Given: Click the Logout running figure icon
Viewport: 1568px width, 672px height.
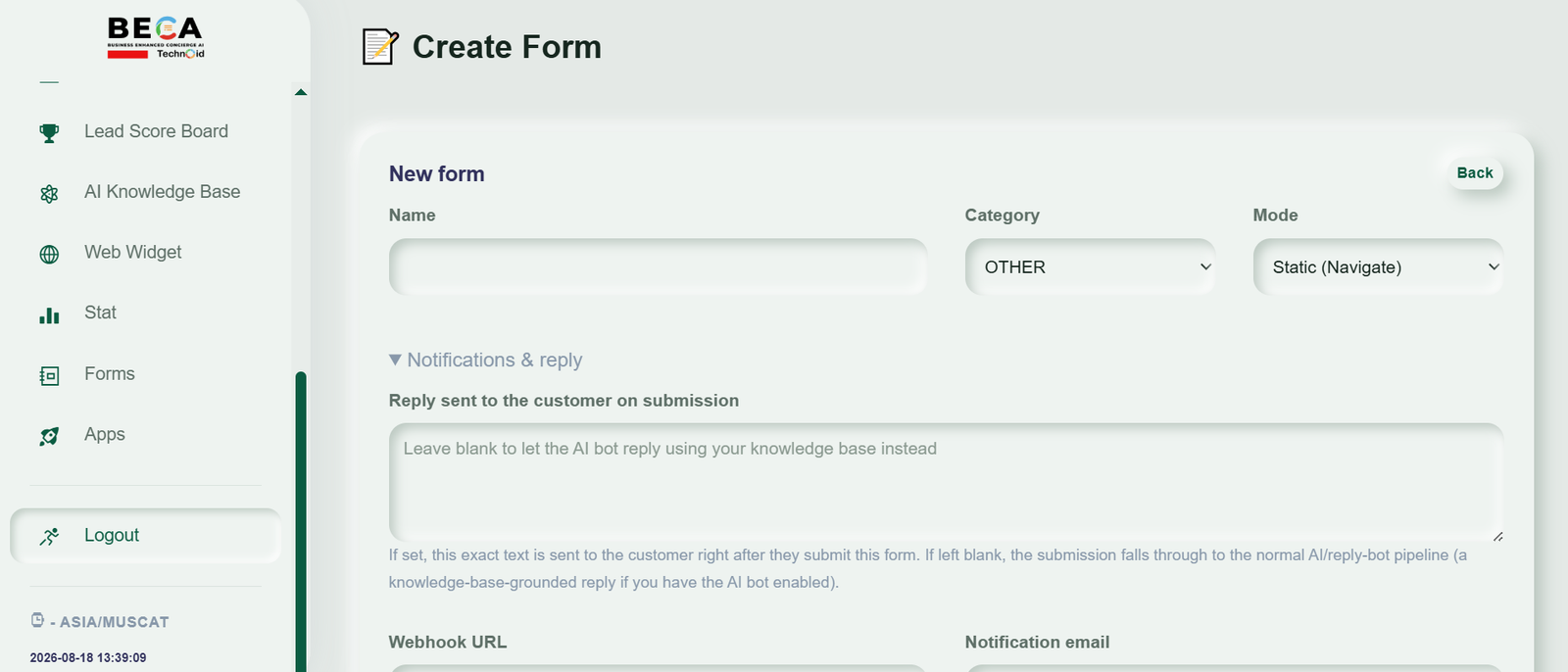Looking at the screenshot, I should pos(49,536).
